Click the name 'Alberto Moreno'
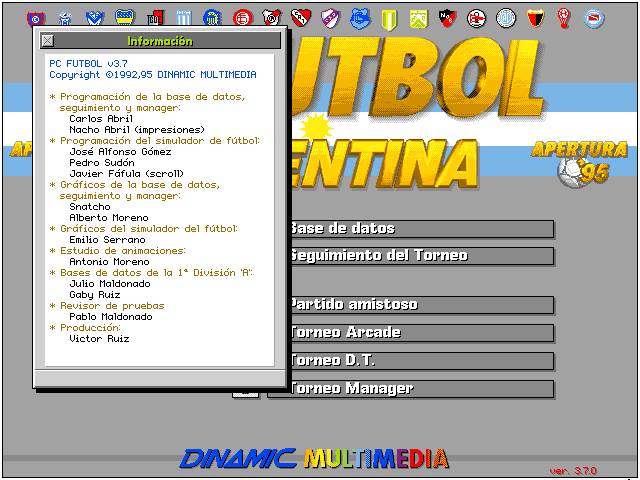Image resolution: width=640 pixels, height=480 pixels. 109,218
